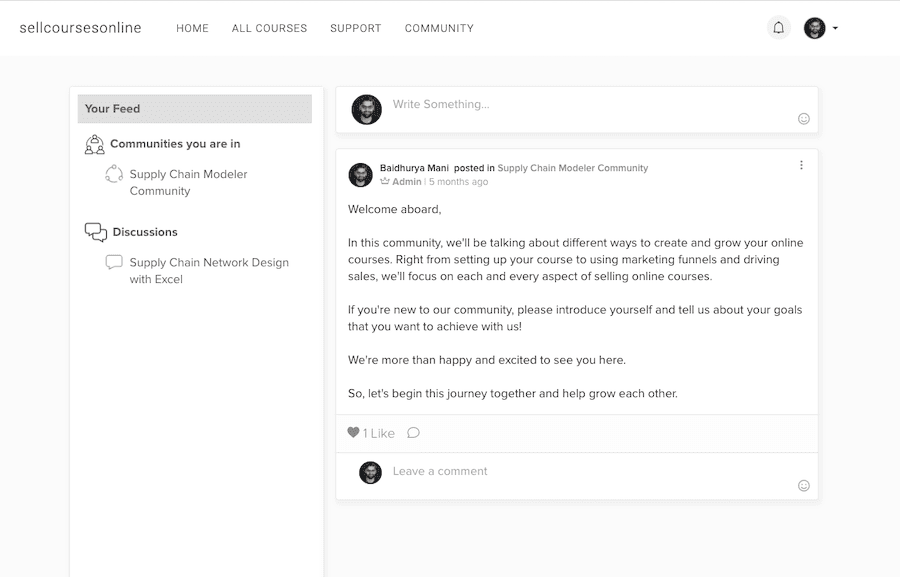900x577 pixels.
Task: Open Supply Chain Modeler Community link in post
Action: 572,168
